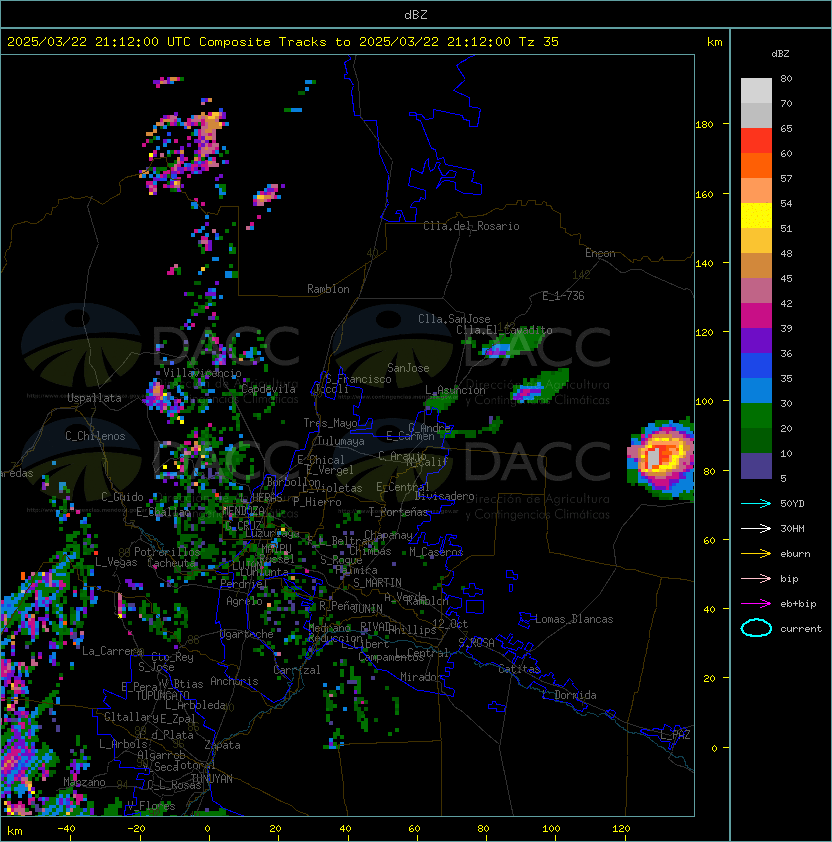Viewport: 832px width, 842px height.
Task: Click the 'Capdevila' map label
Action: (268, 389)
